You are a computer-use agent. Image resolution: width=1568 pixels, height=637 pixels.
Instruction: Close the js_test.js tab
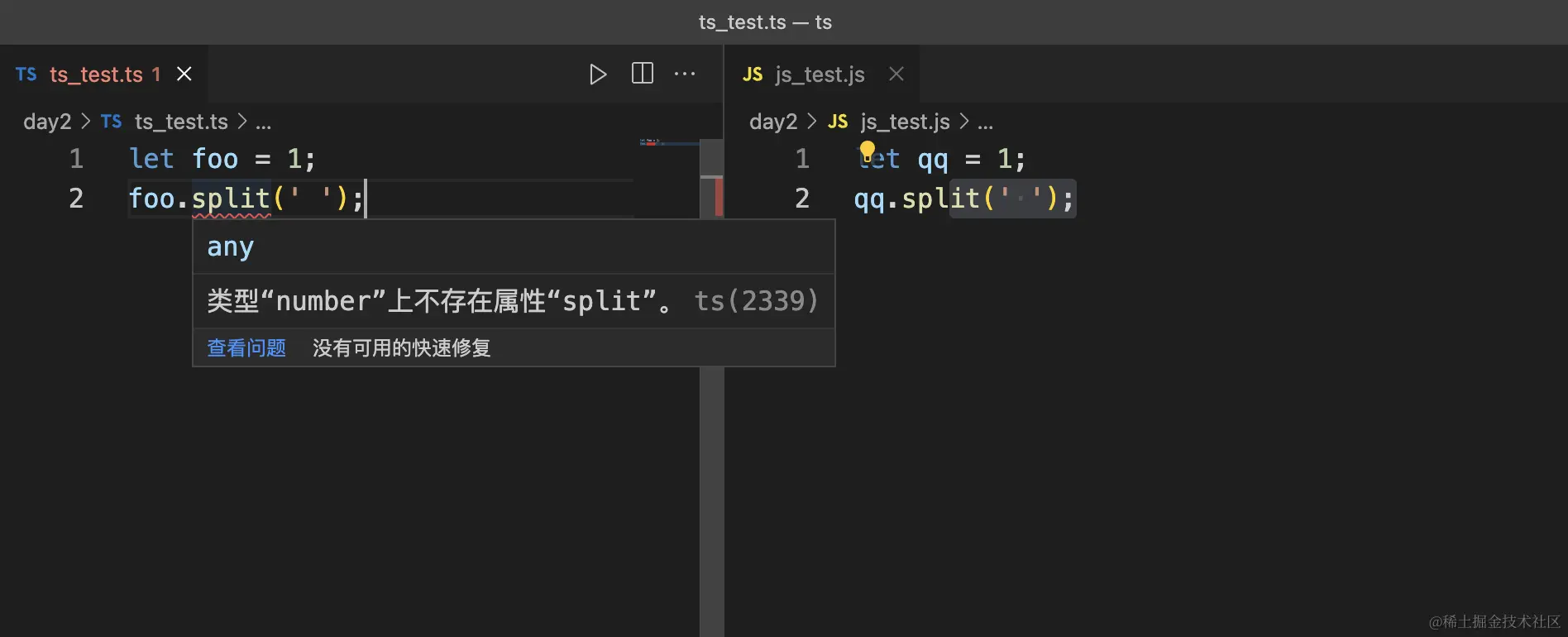(896, 74)
